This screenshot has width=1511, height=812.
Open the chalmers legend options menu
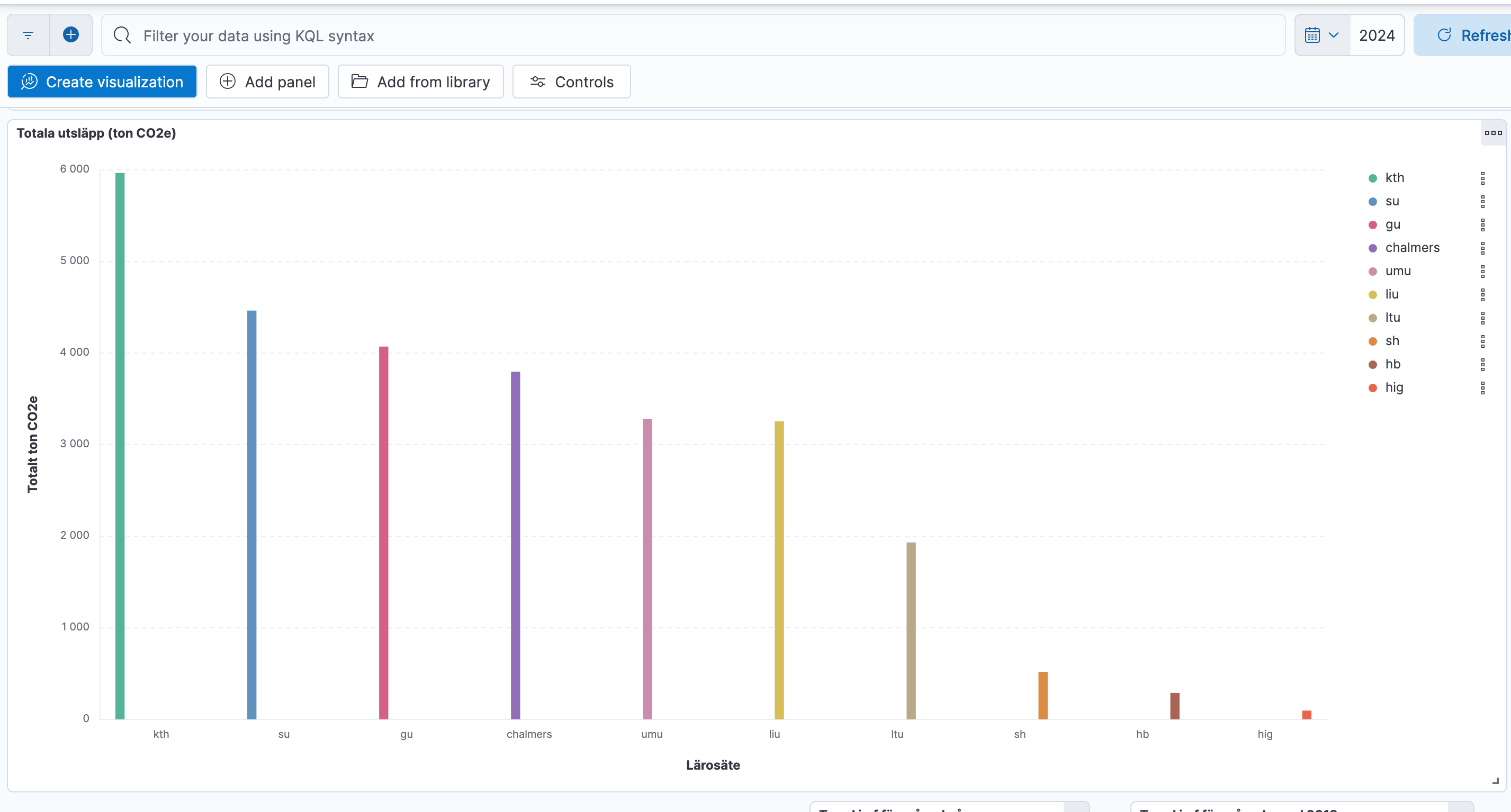coord(1482,248)
